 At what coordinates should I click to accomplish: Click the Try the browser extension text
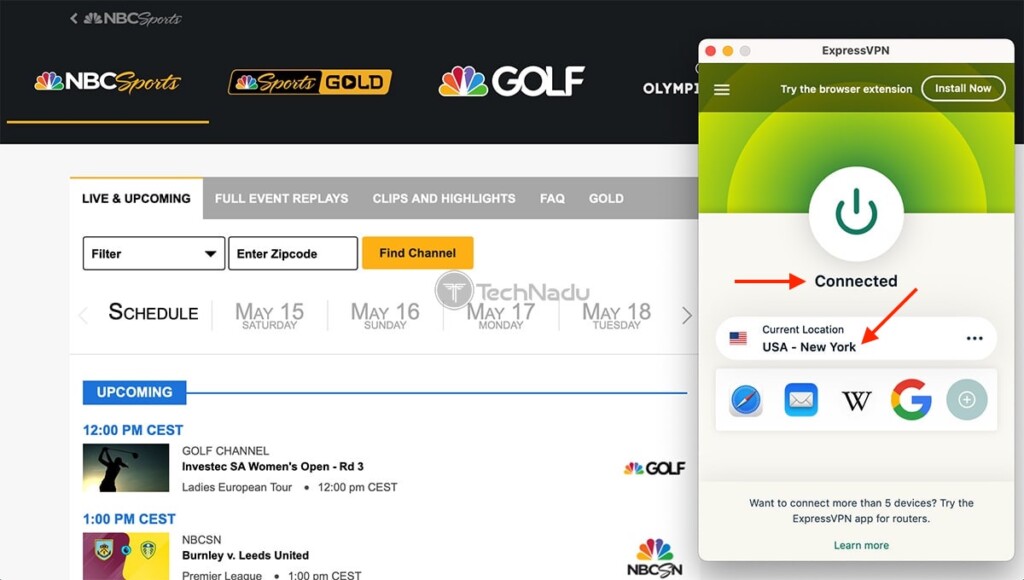click(846, 89)
